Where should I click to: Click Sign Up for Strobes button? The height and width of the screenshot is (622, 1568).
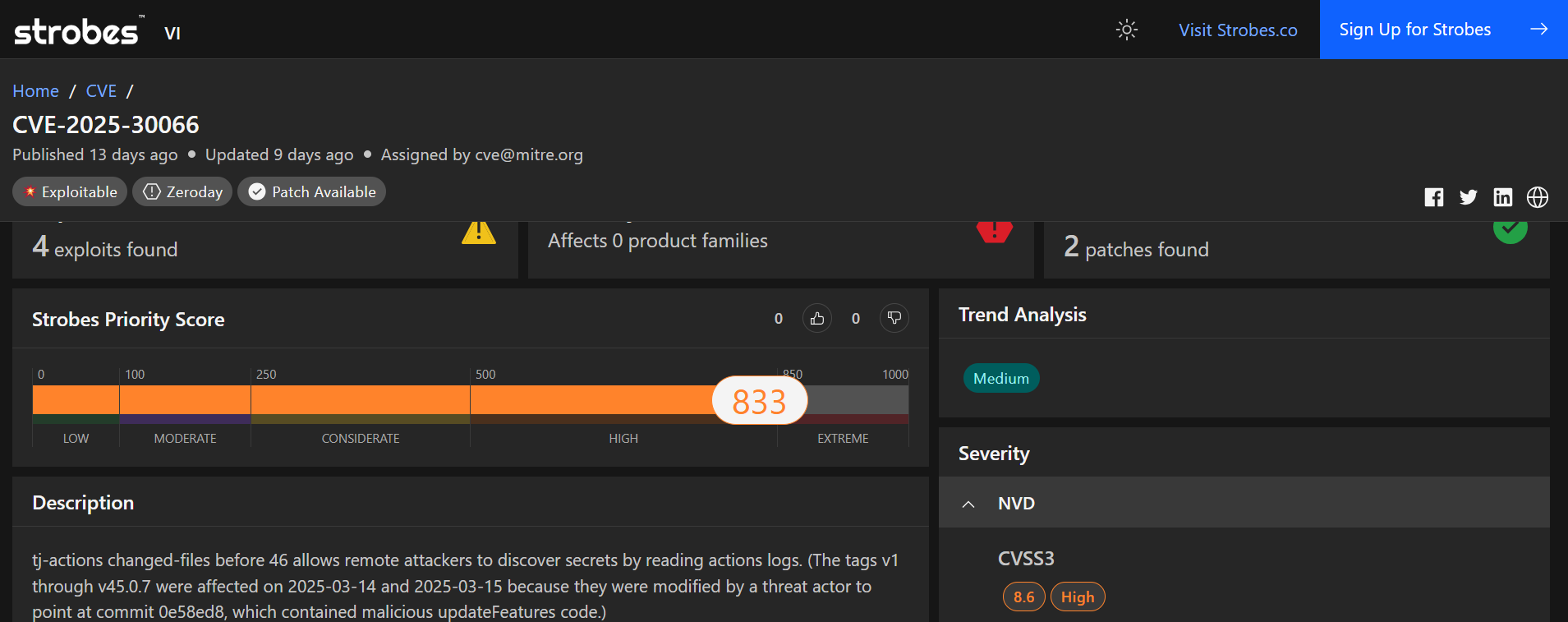click(1443, 30)
